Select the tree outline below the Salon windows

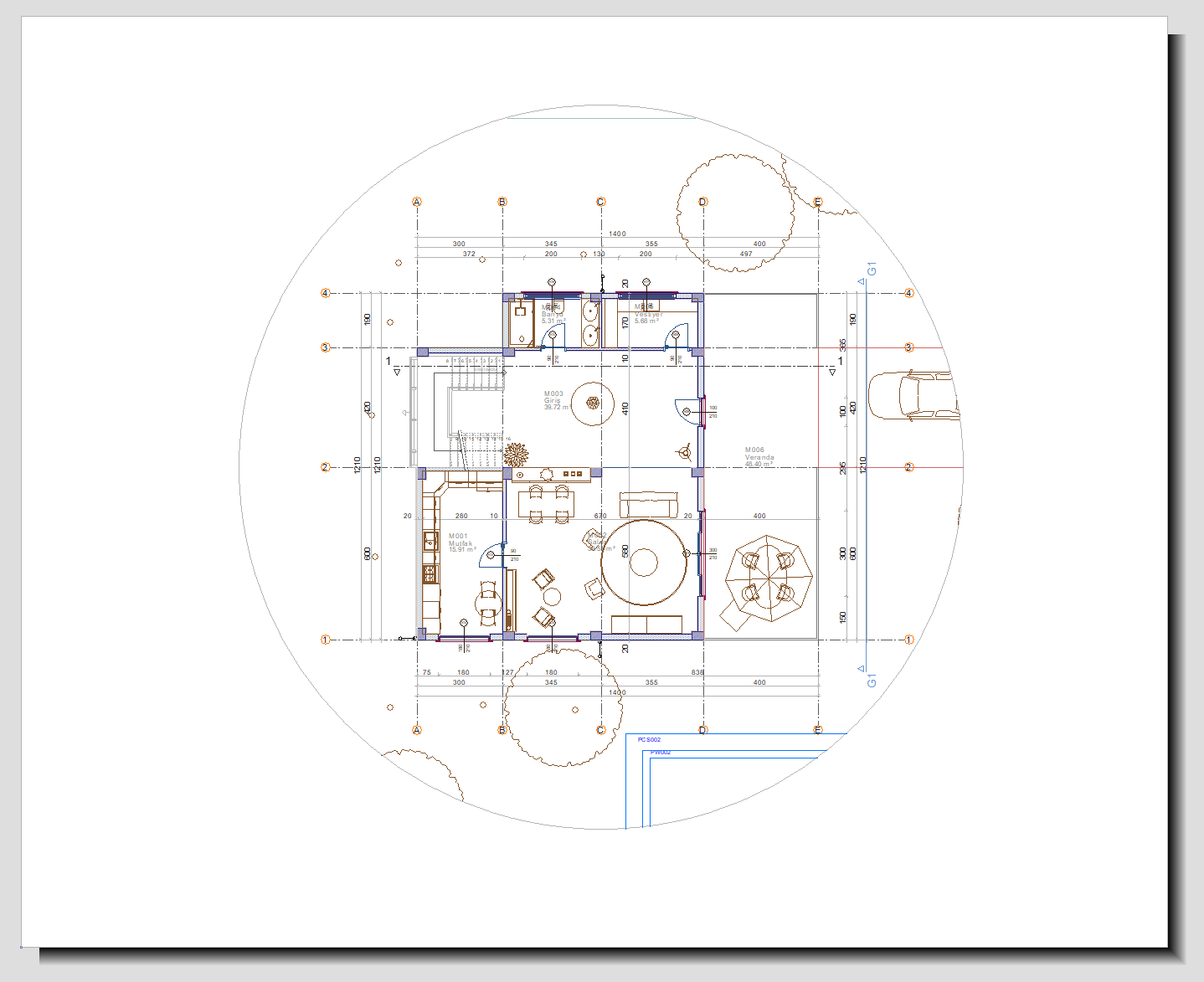[x=563, y=707]
